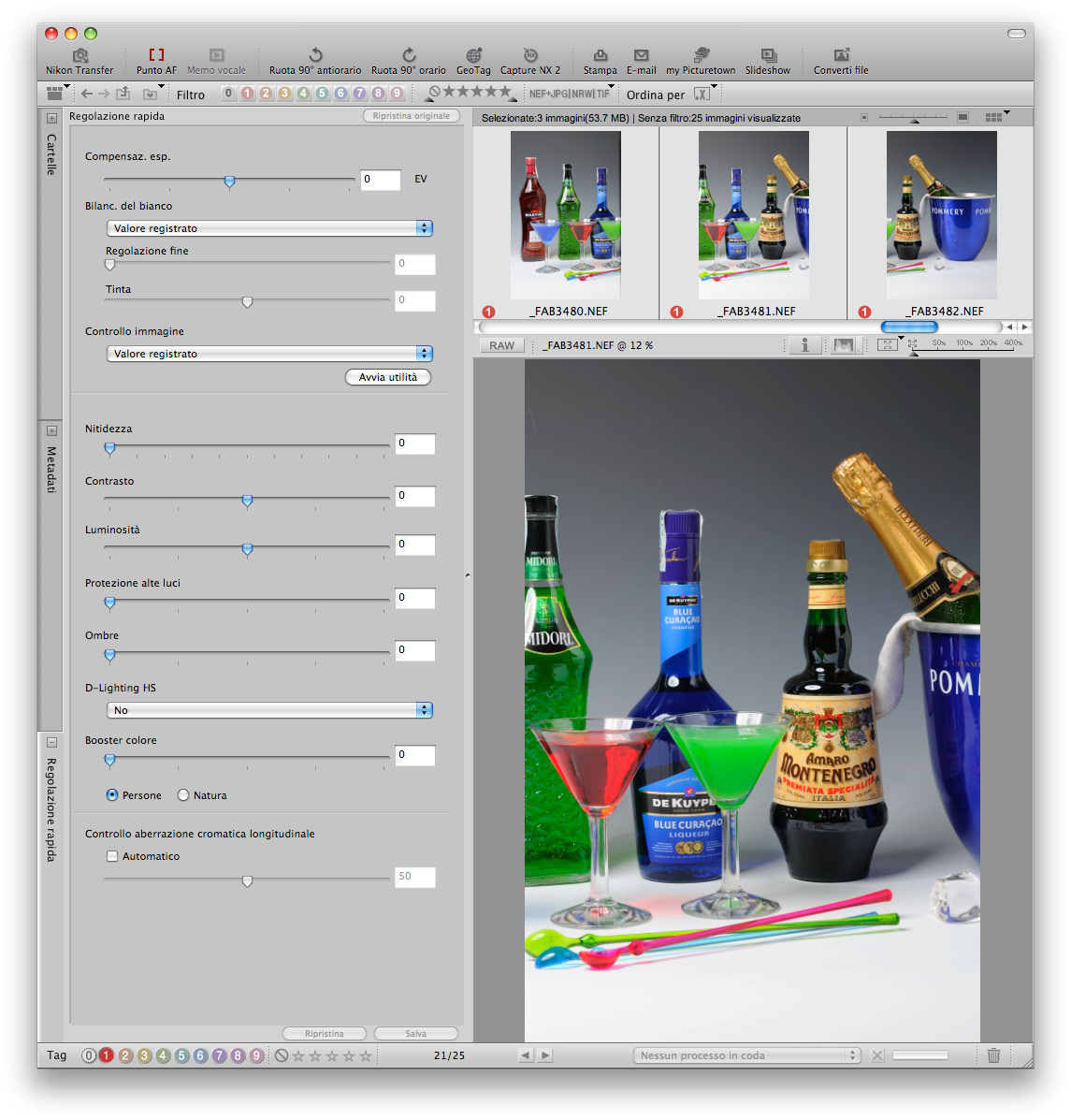This screenshot has height=1120, width=1071.
Task: Open the view layout dropdown in filter bar
Action: (57, 93)
